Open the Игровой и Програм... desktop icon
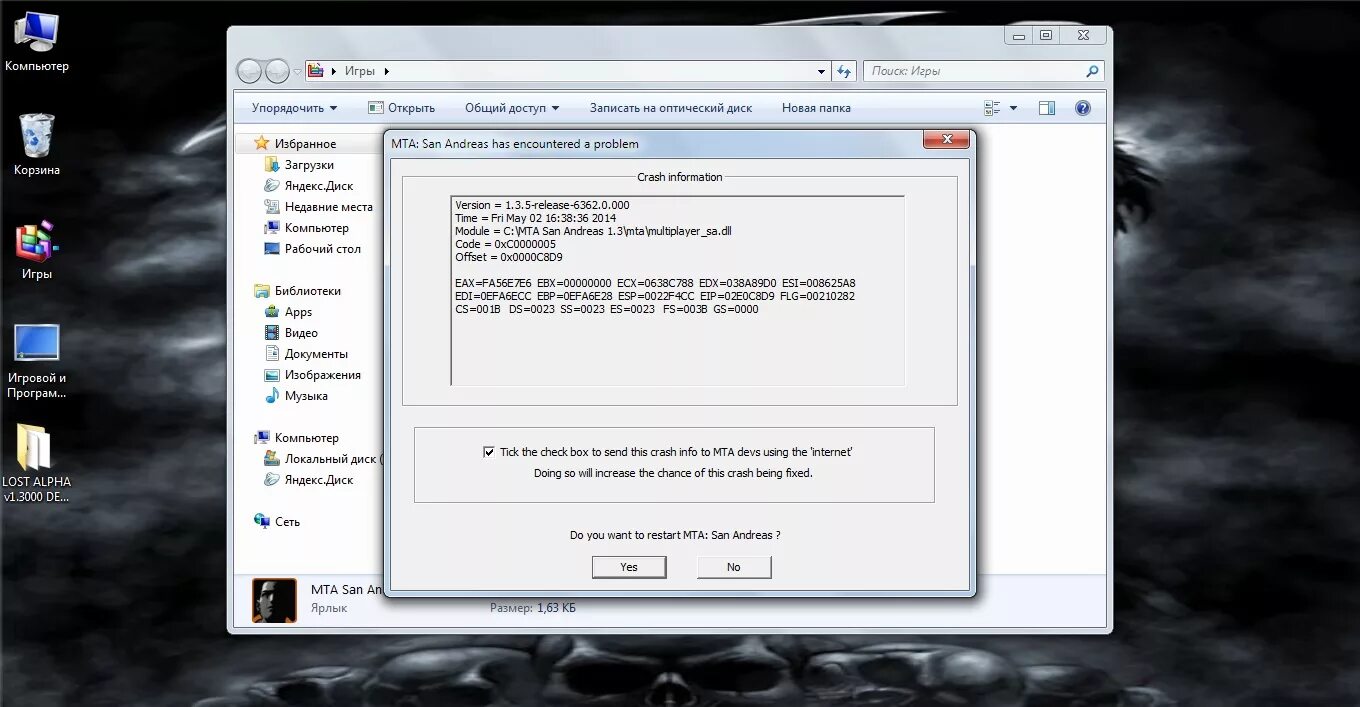Viewport: 1360px width, 707px height. point(36,360)
